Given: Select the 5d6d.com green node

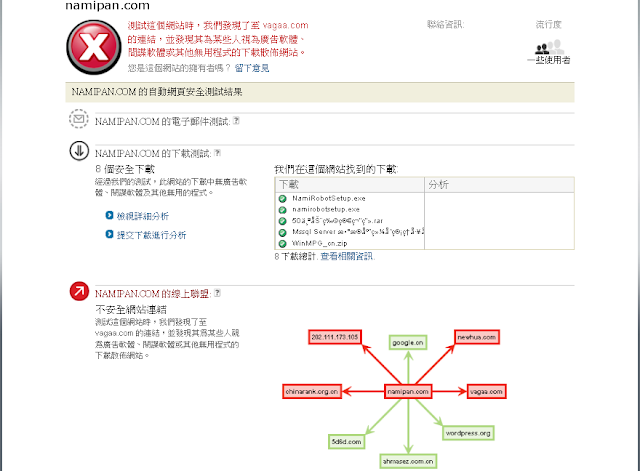Looking at the screenshot, I should (347, 442).
